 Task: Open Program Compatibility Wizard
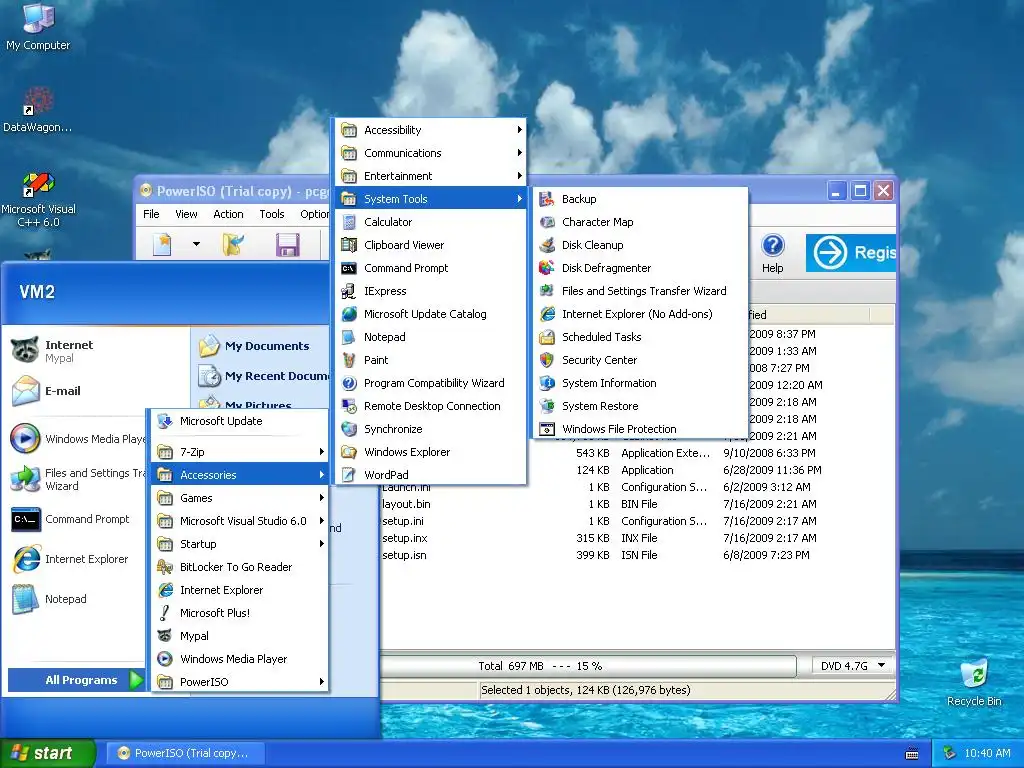pyautogui.click(x=430, y=383)
